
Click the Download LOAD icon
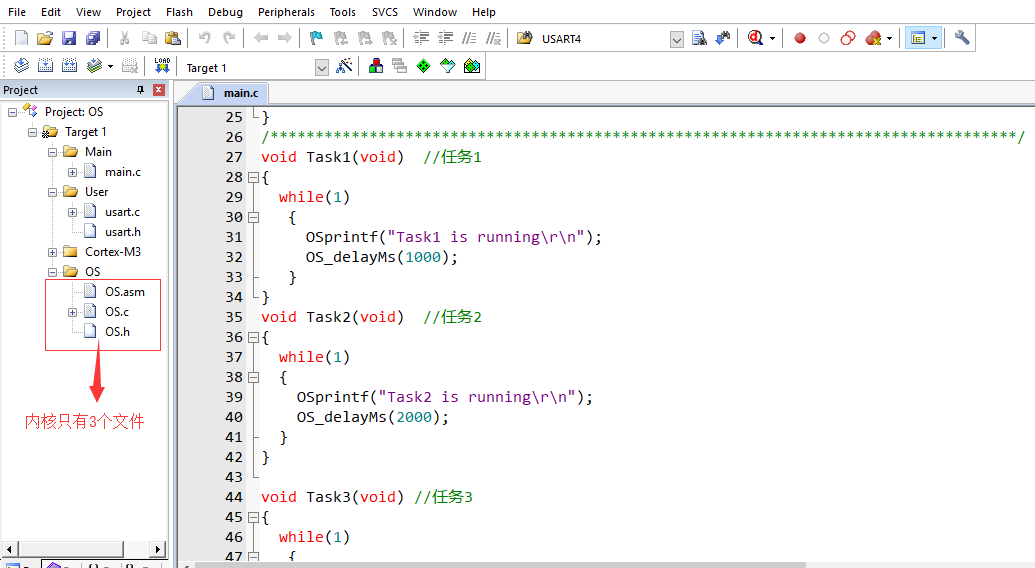pyautogui.click(x=162, y=66)
